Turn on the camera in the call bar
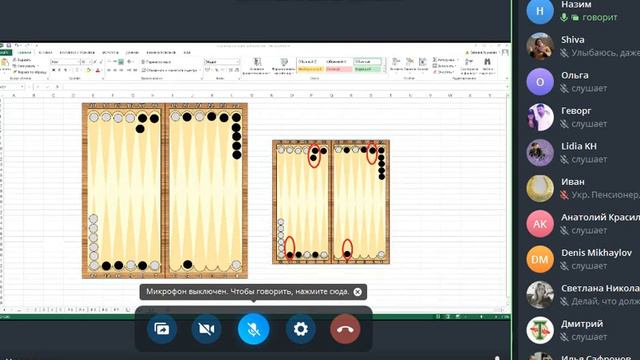 click(x=207, y=329)
